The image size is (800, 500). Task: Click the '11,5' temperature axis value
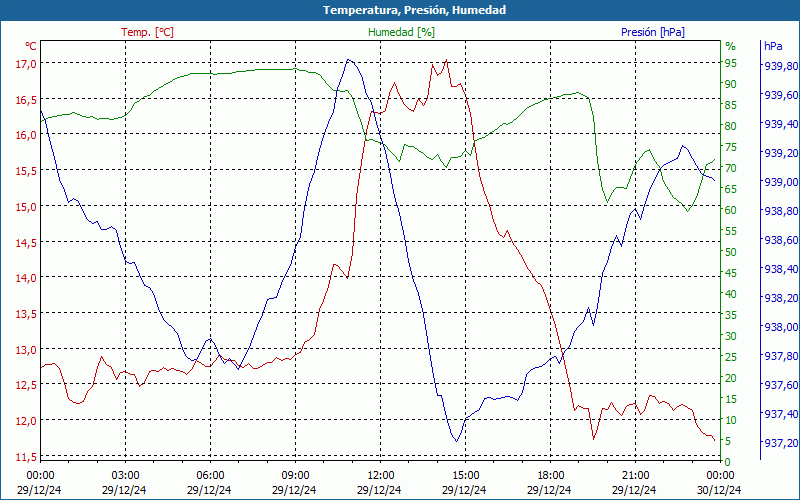[26, 457]
